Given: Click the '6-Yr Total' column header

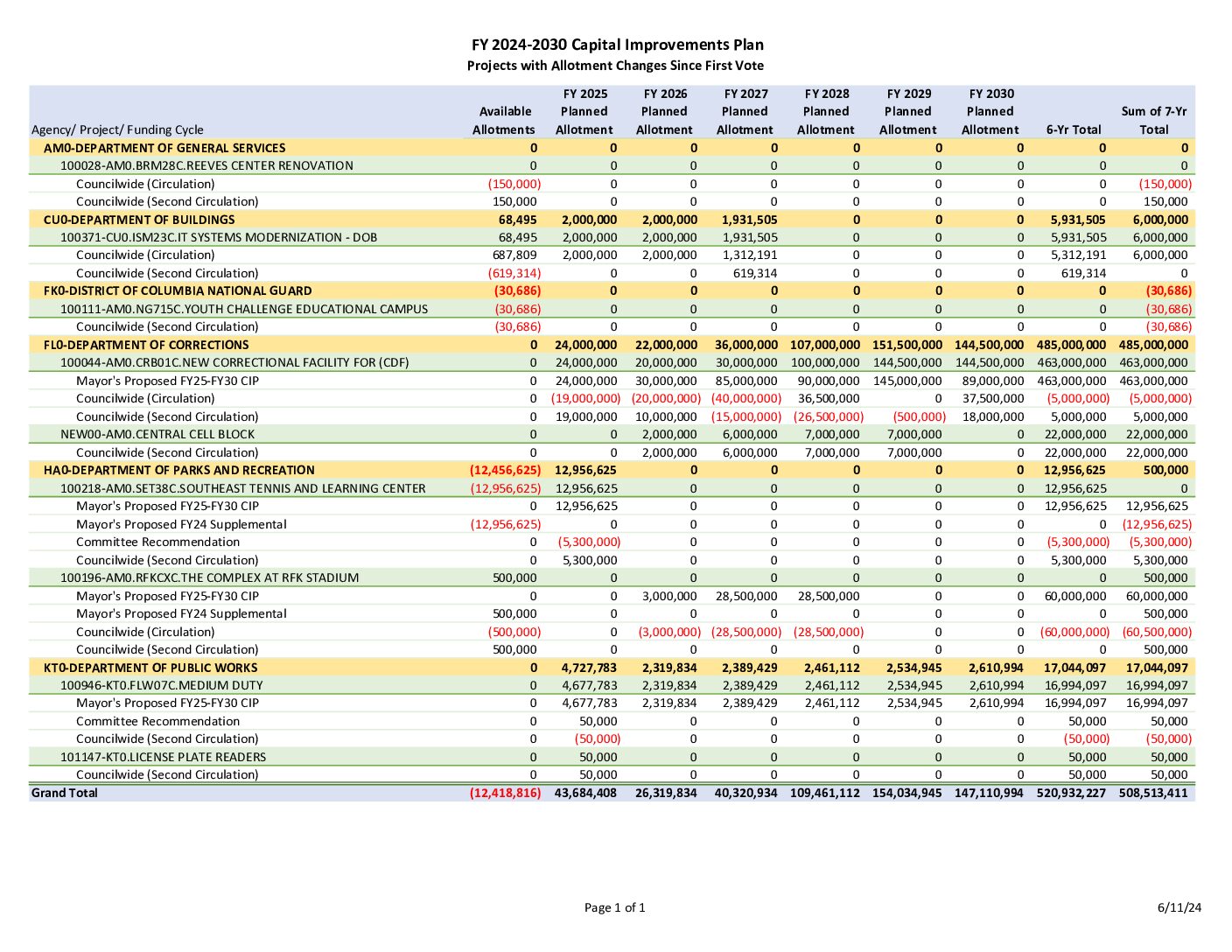Looking at the screenshot, I should pyautogui.click(x=1074, y=129).
